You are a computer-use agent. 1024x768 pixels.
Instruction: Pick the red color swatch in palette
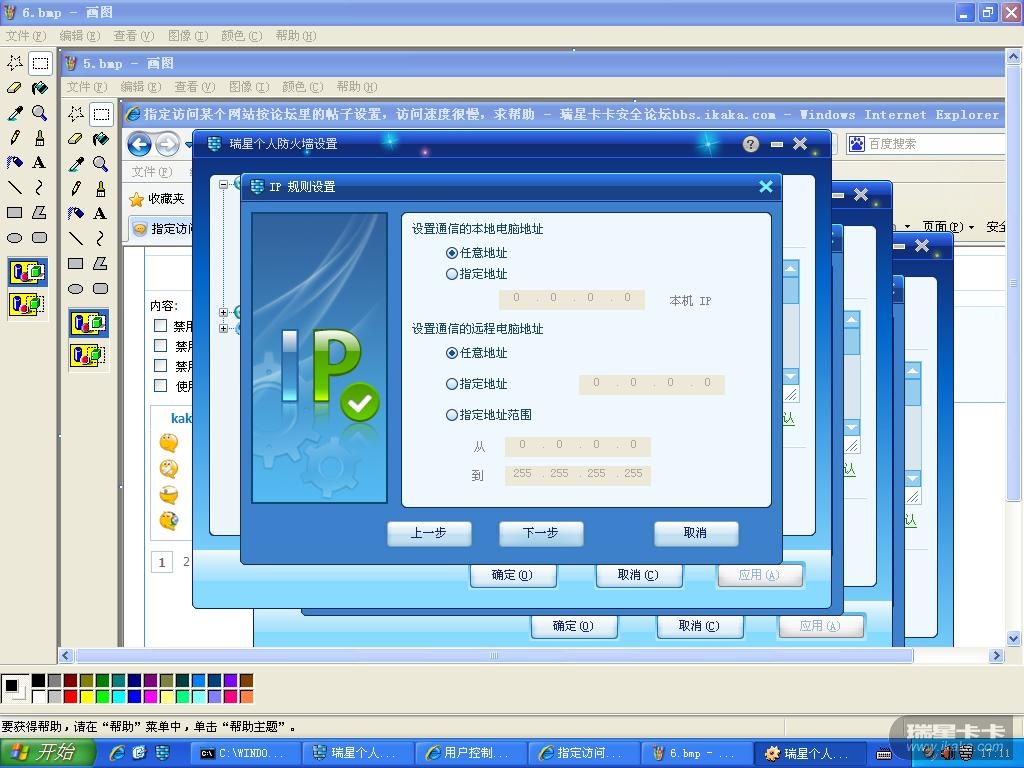pyautogui.click(x=71, y=697)
